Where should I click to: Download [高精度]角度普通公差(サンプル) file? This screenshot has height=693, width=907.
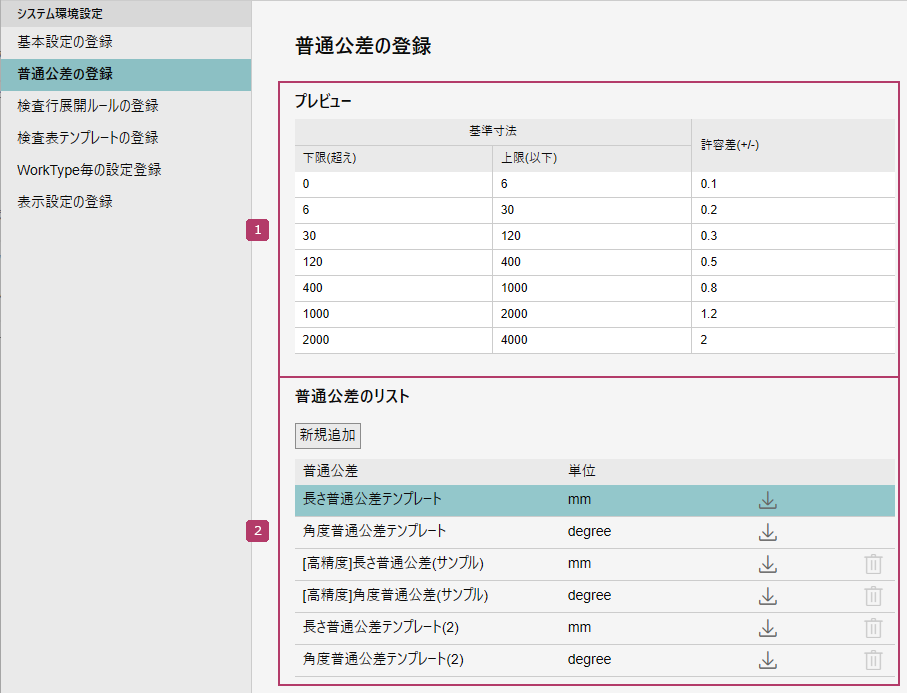coord(767,596)
